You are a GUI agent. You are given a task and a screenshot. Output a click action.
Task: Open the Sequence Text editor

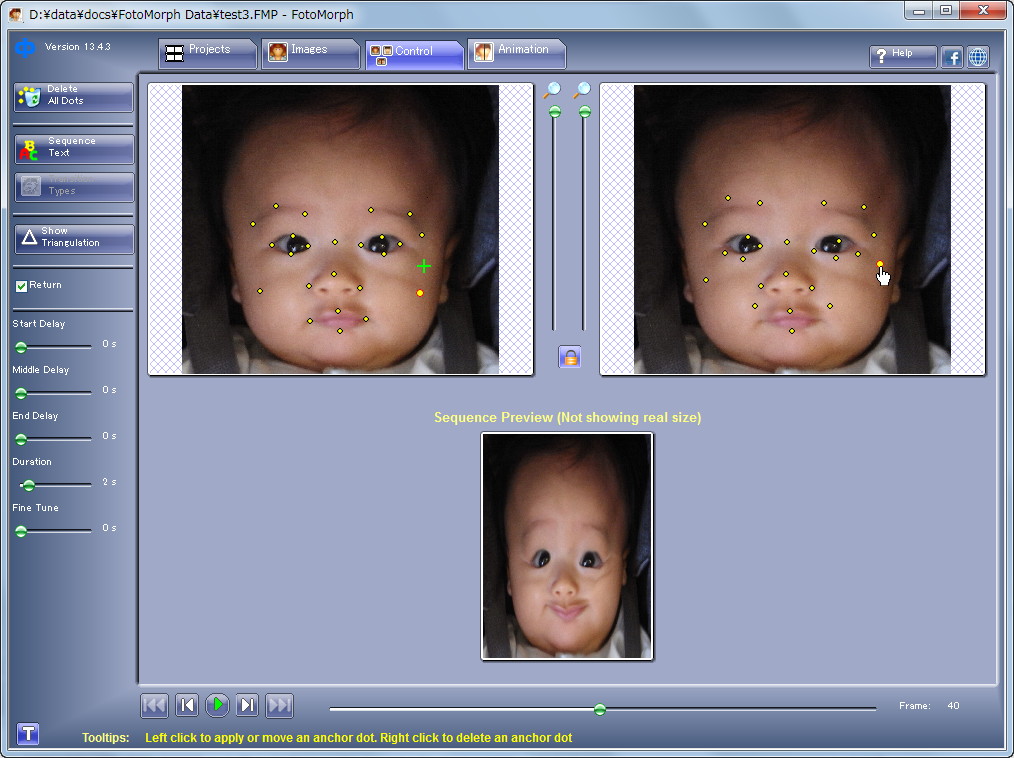71,148
